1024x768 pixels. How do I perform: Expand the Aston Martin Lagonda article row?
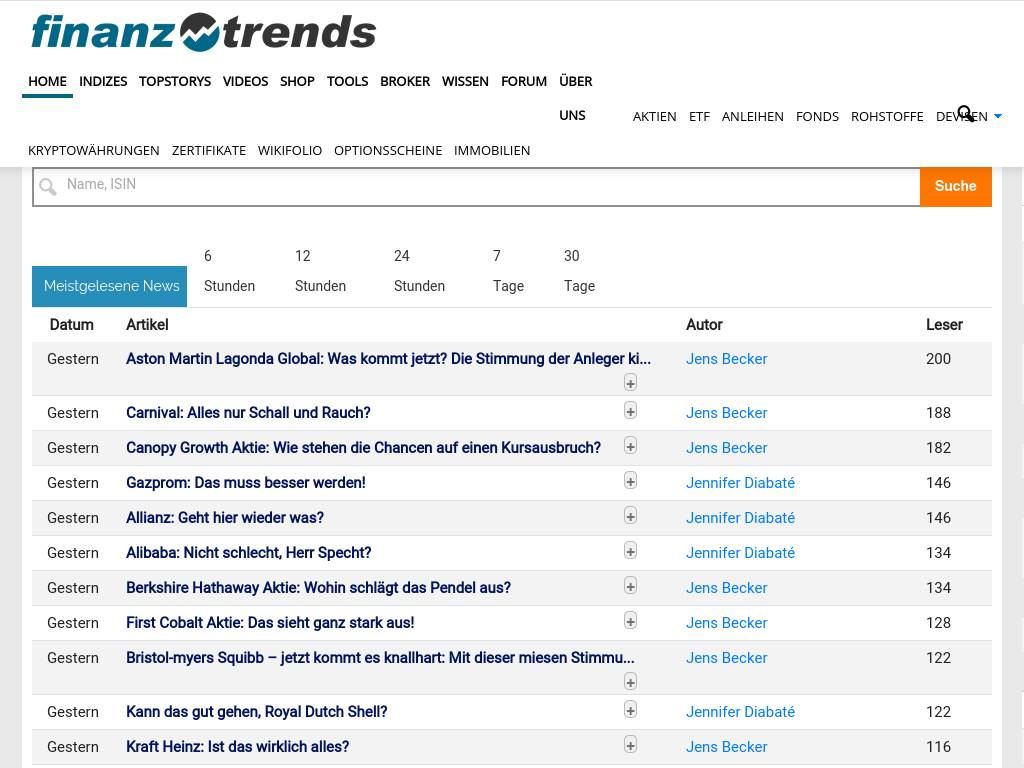point(630,383)
